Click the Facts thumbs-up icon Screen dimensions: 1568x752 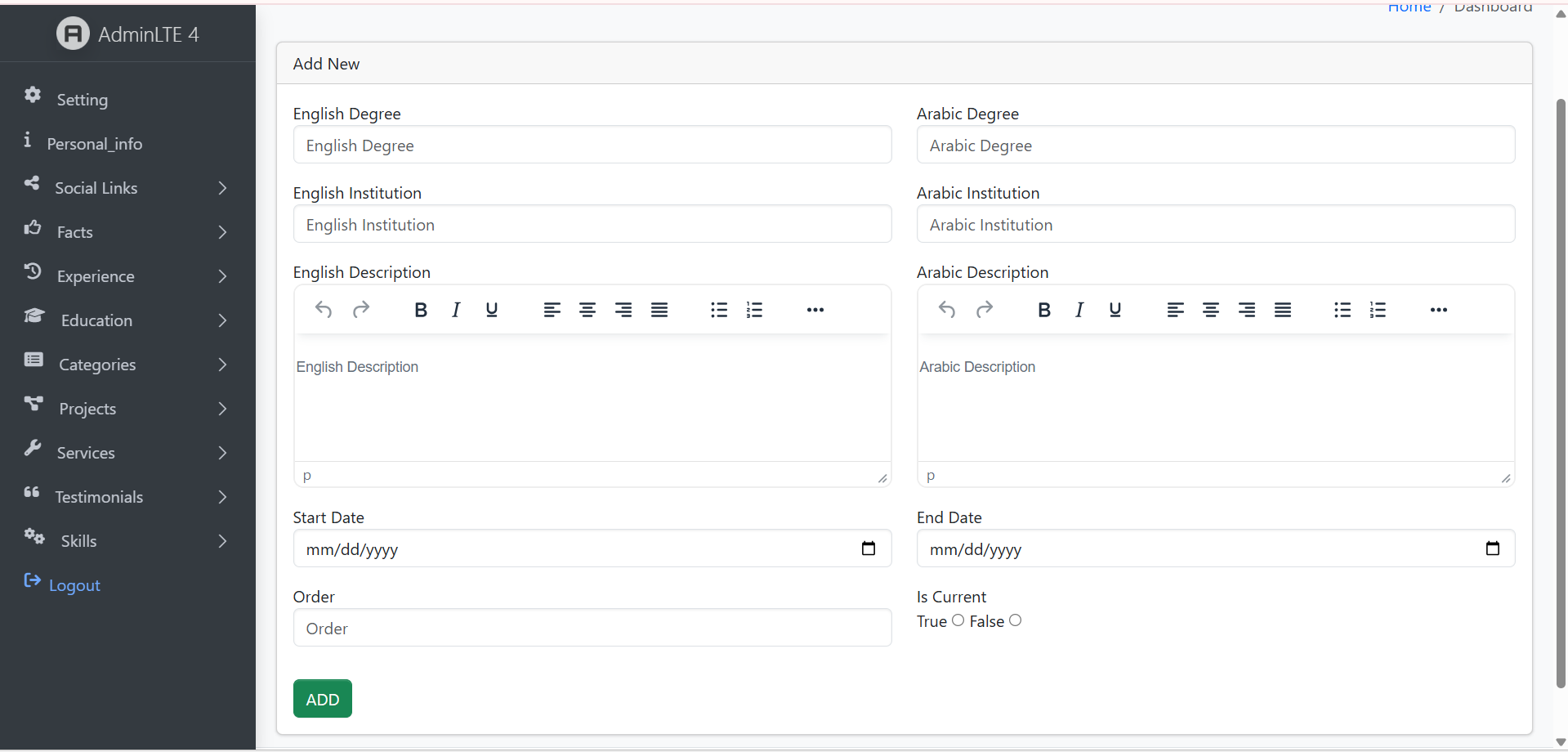tap(33, 226)
